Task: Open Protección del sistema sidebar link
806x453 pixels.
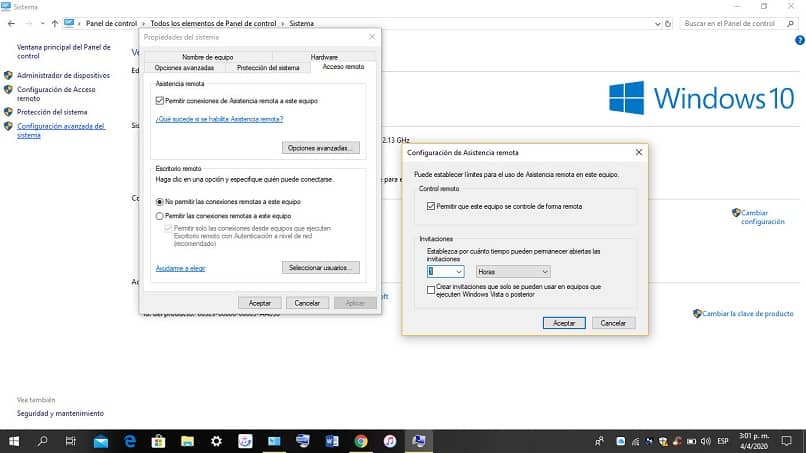Action: click(52, 112)
